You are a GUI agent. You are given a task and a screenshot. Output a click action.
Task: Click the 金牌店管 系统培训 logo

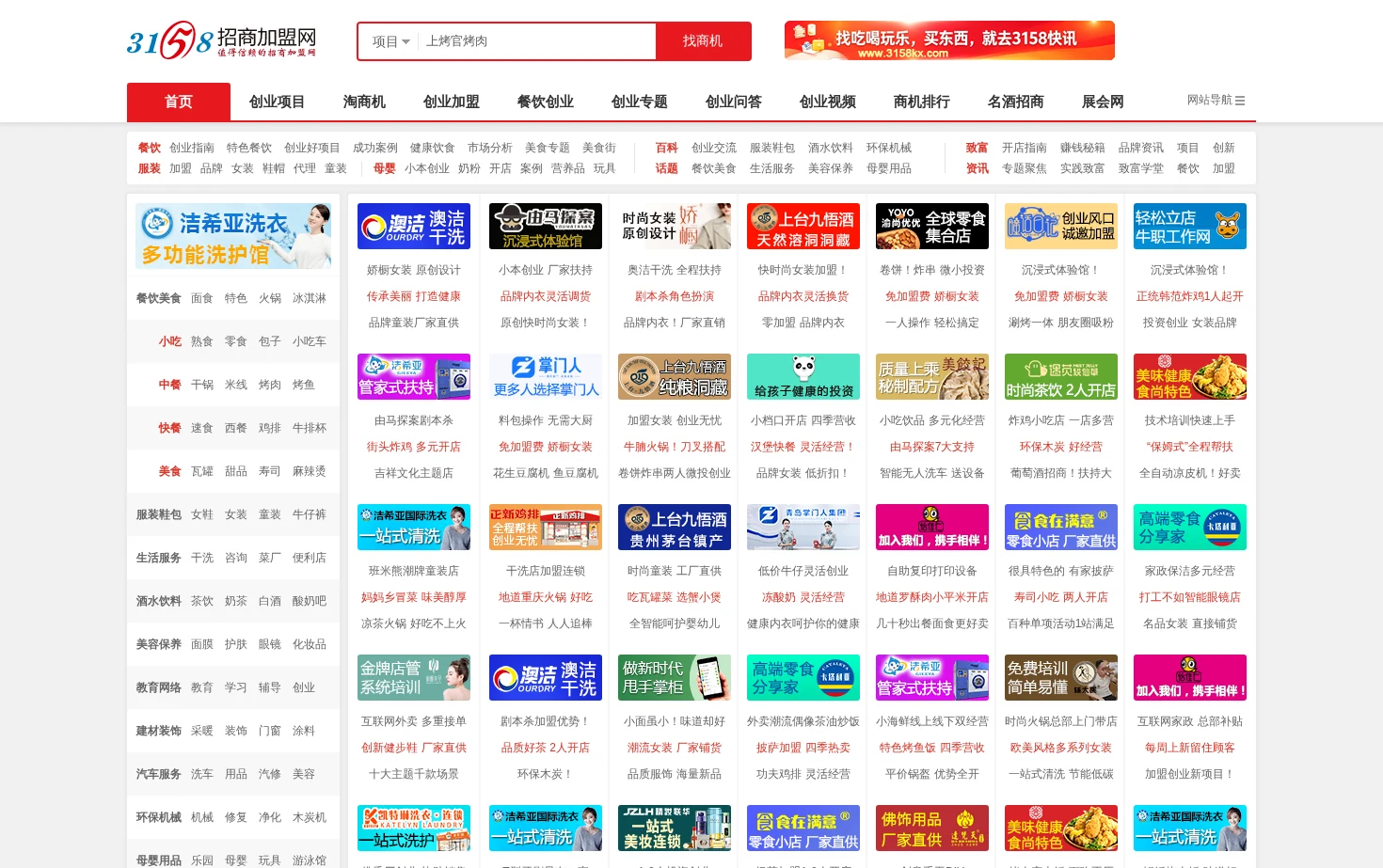pyautogui.click(x=414, y=678)
